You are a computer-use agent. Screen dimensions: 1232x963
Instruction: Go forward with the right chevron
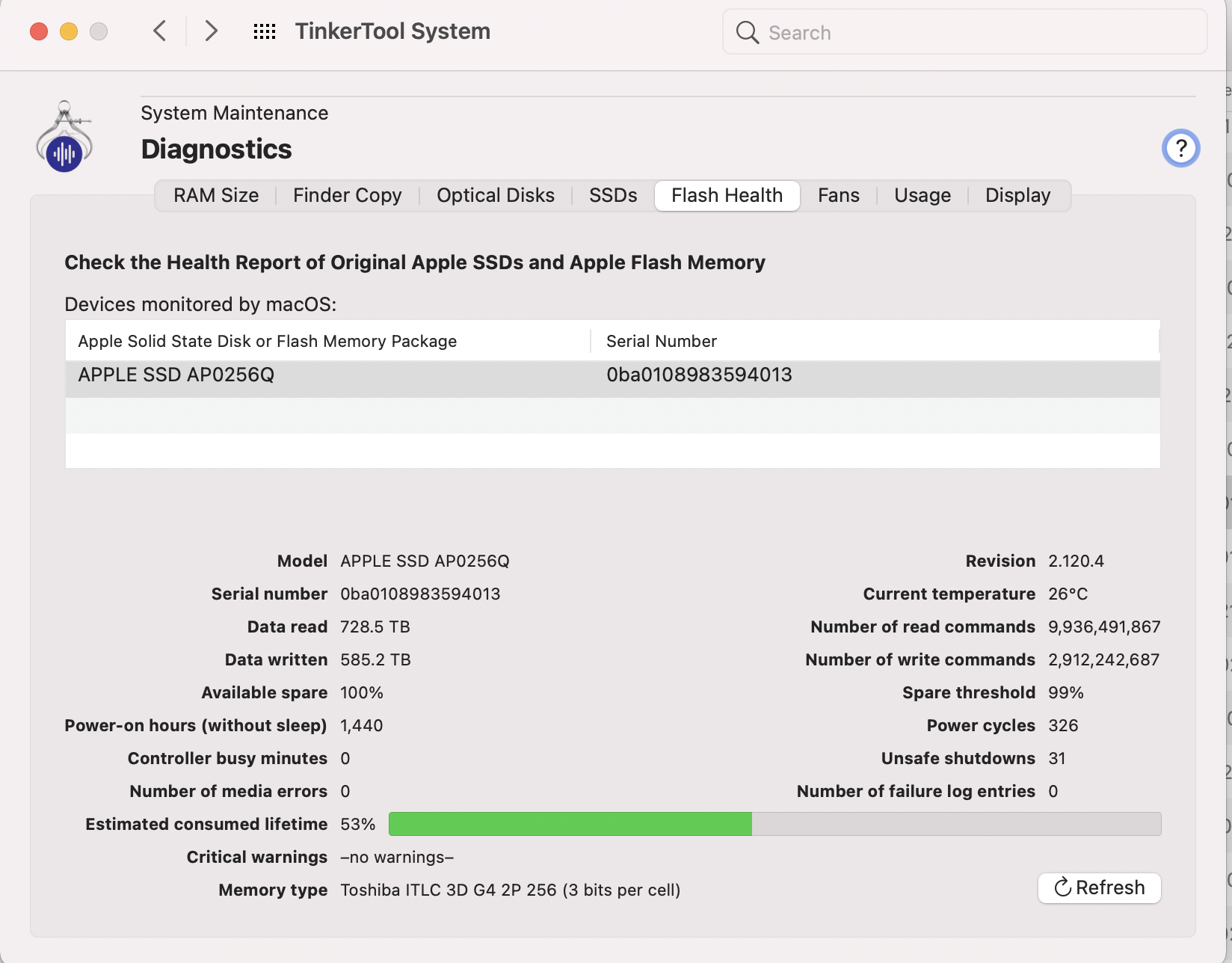point(212,31)
